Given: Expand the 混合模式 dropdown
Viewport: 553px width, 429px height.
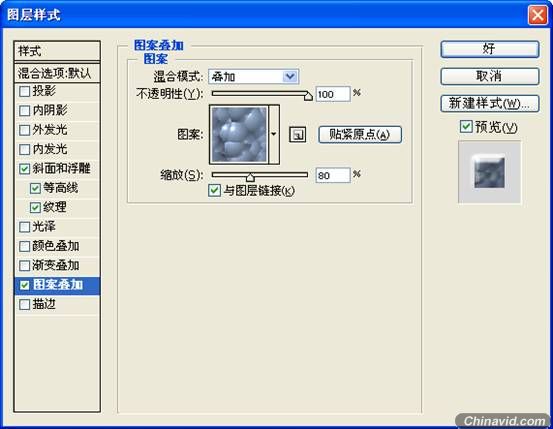Looking at the screenshot, I should click(x=290, y=76).
